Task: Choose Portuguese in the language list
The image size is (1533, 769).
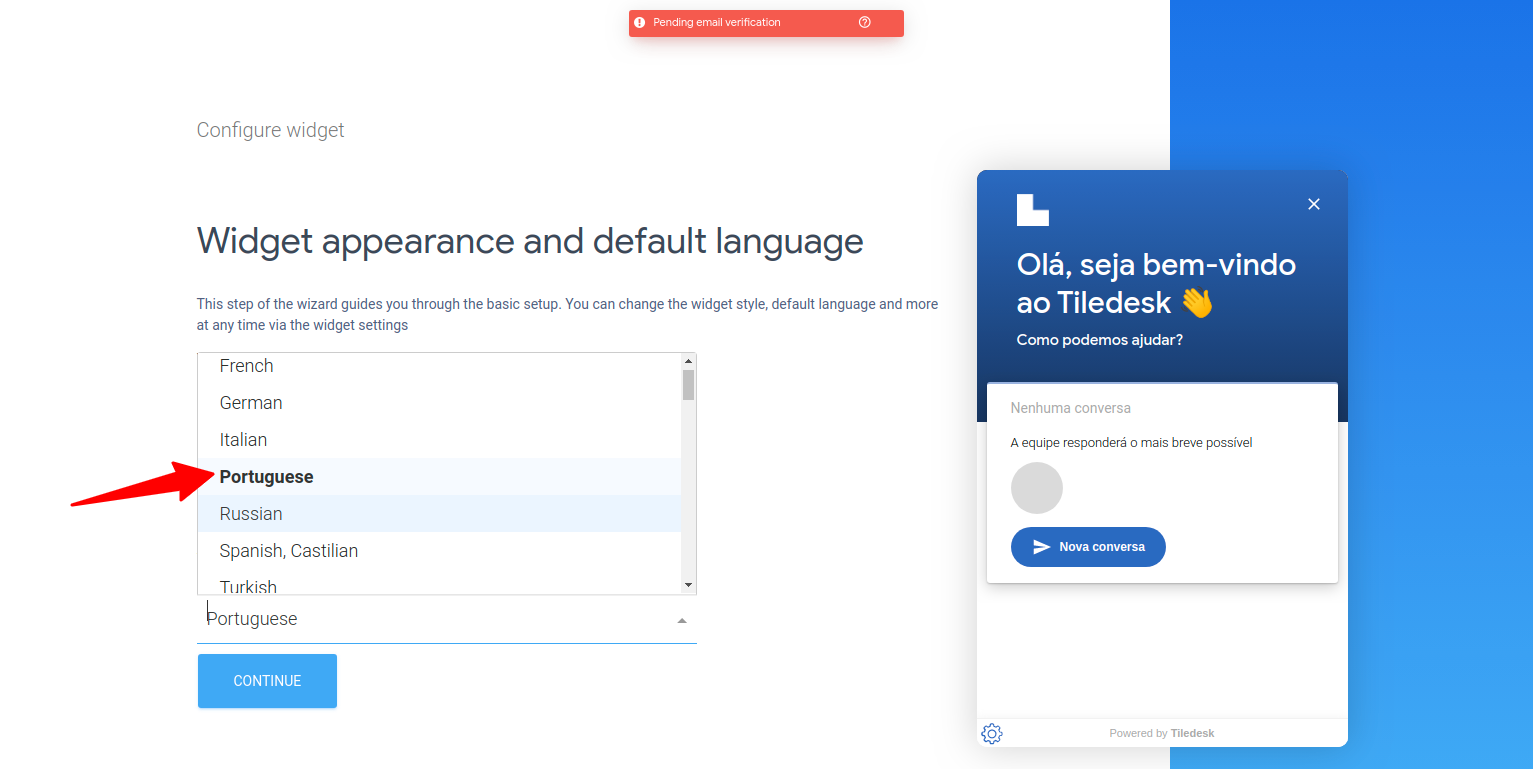Action: click(439, 477)
